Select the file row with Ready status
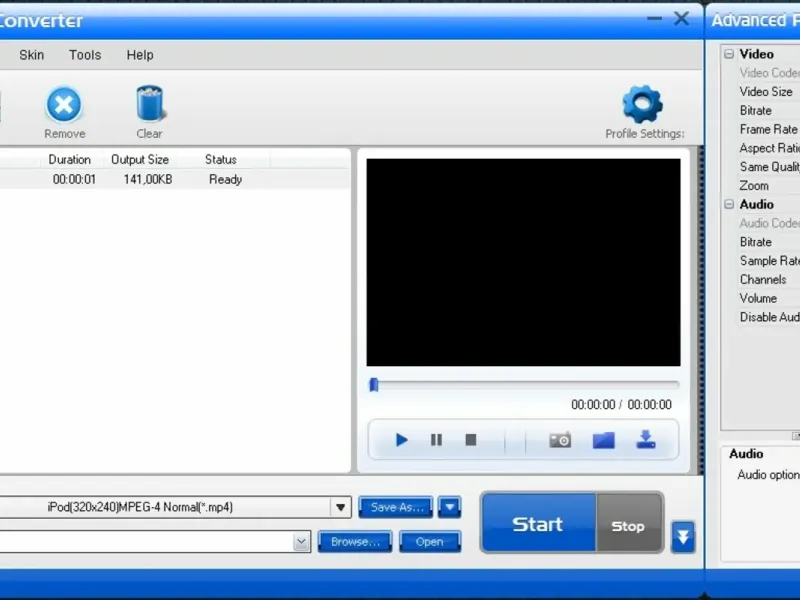Screen dimensions: 800x600 click(x=175, y=180)
